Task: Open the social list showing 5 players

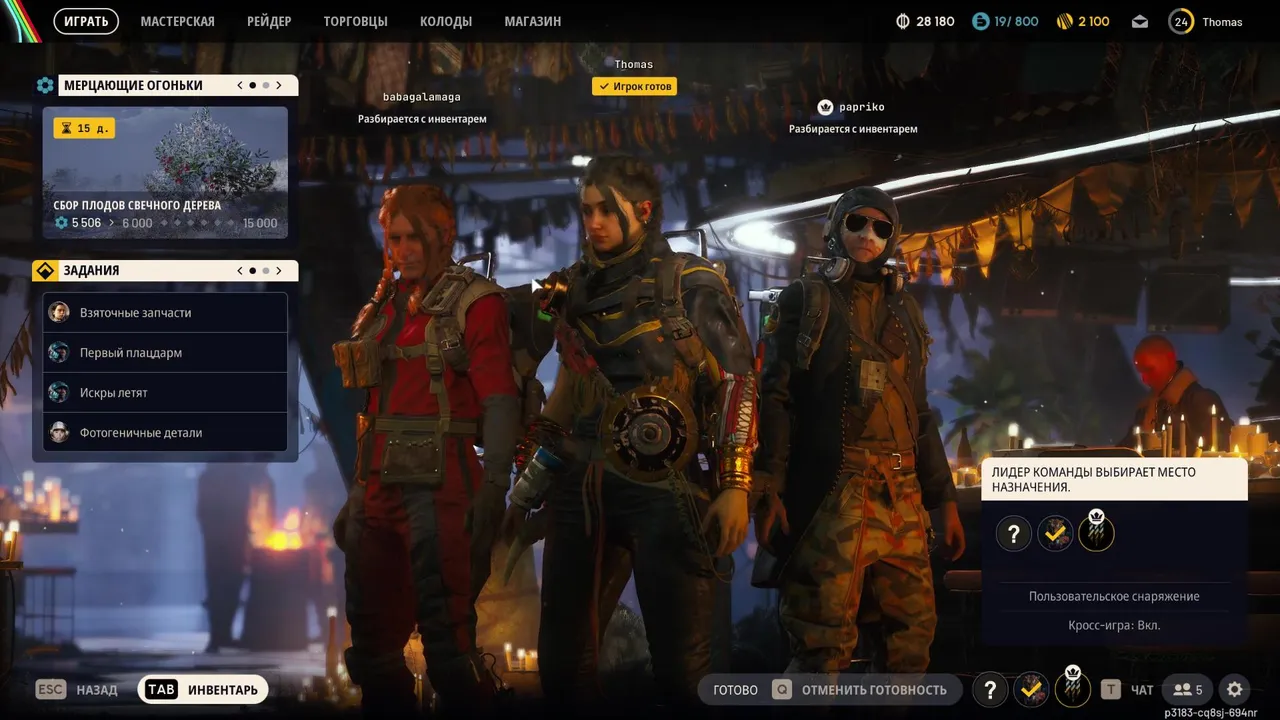Action: [1187, 689]
